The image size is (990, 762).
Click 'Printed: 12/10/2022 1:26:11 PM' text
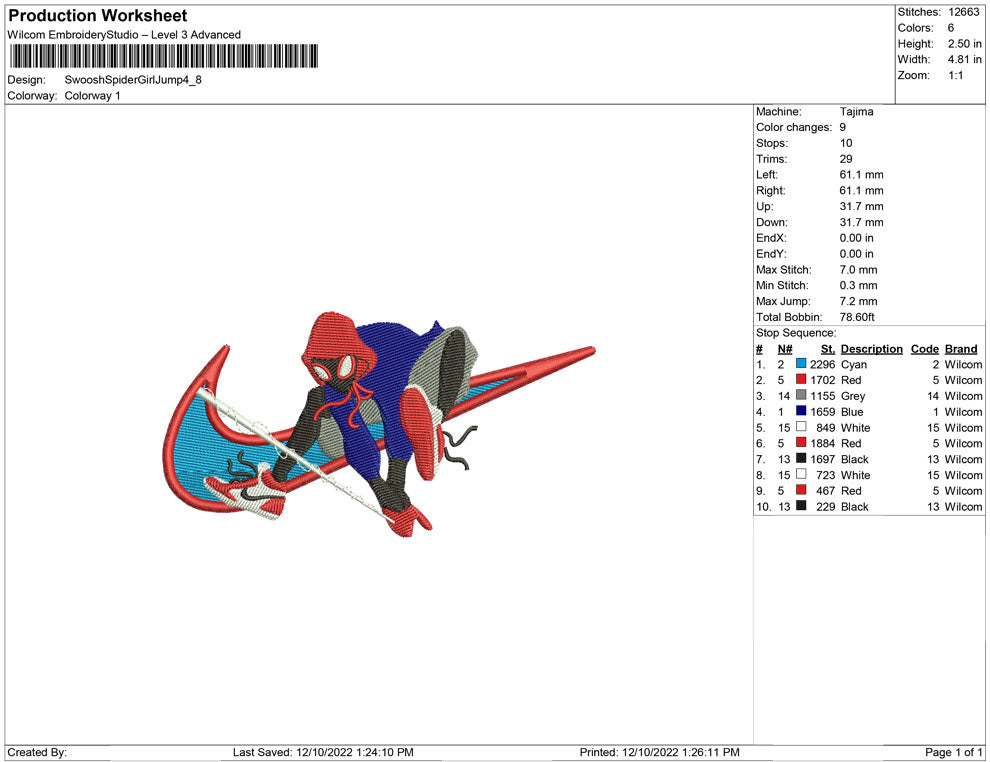659,752
